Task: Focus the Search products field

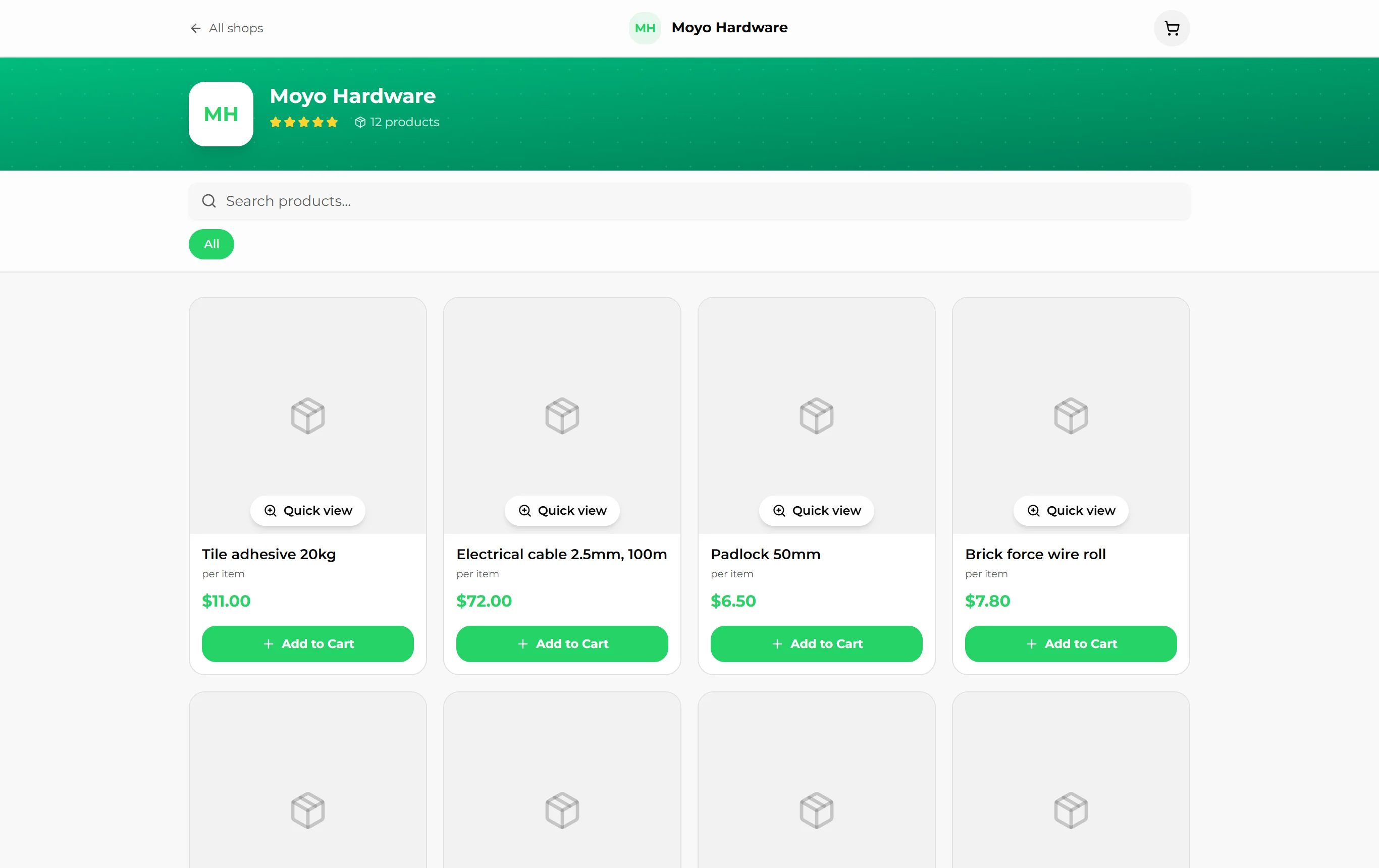Action: pyautogui.click(x=689, y=201)
